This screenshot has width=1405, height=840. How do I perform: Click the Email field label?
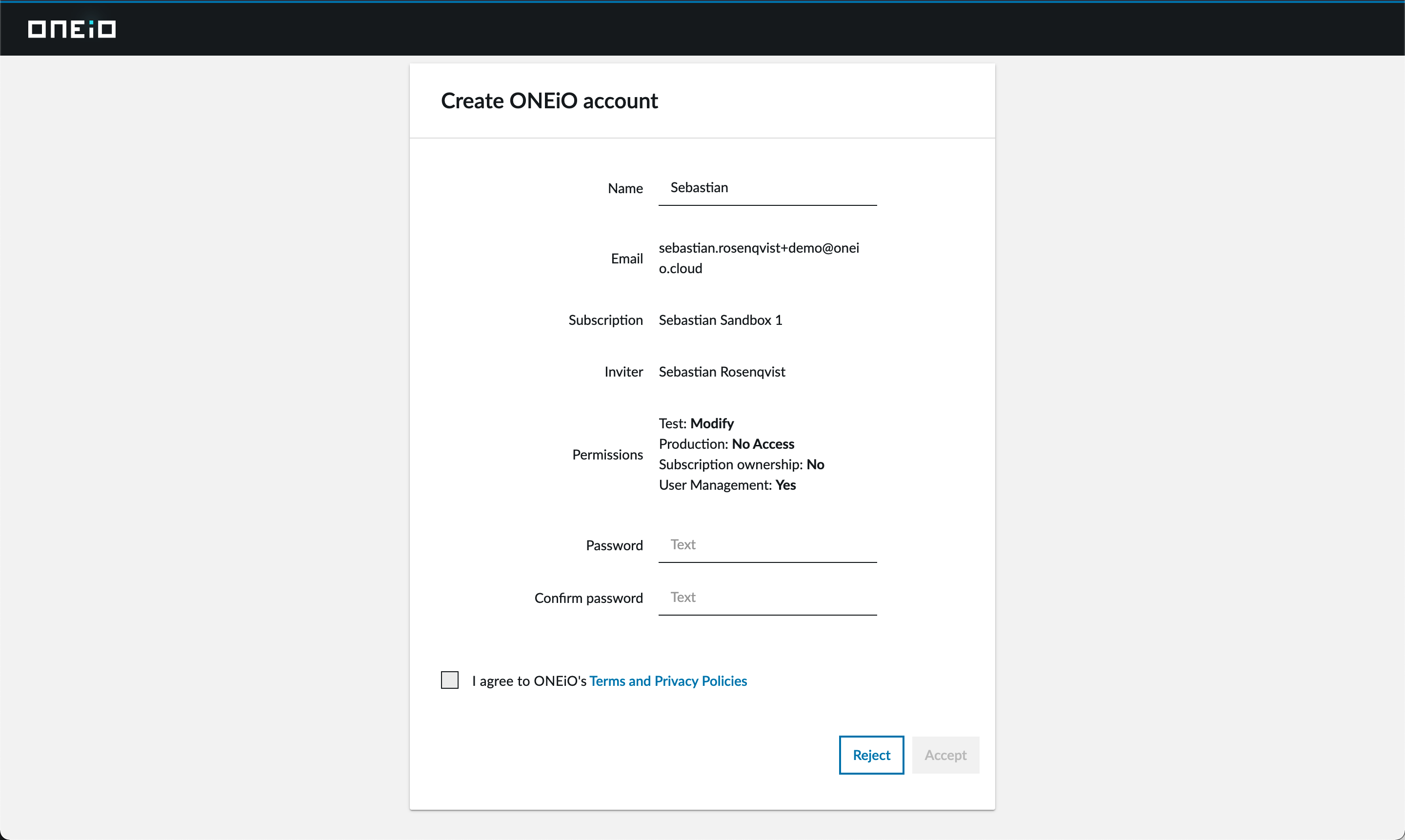pos(627,259)
